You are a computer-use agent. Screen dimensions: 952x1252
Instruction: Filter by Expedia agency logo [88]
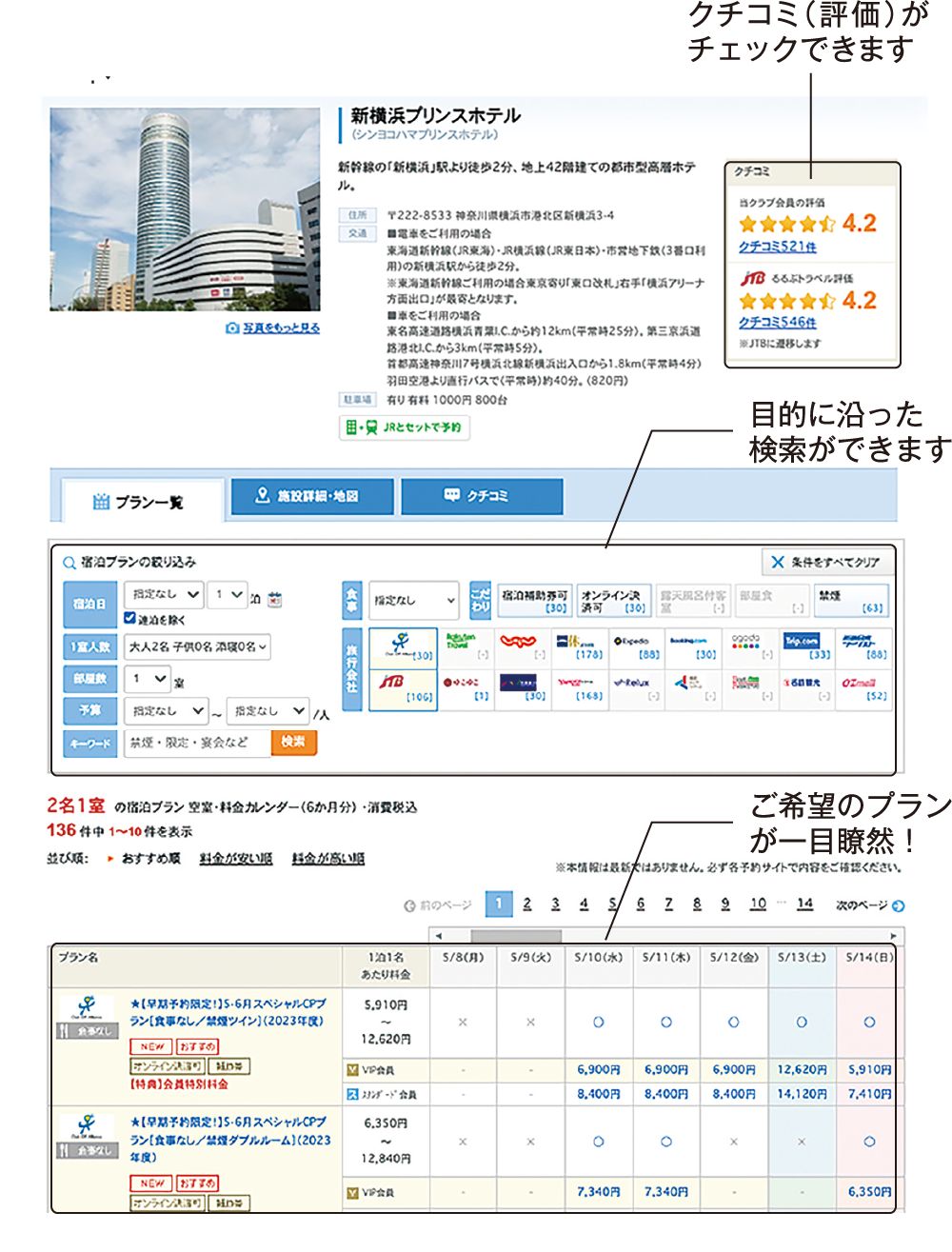tap(636, 647)
